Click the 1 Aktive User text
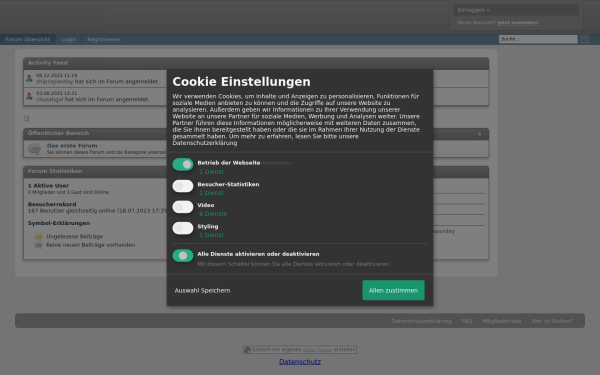The height and width of the screenshot is (375, 600). [48, 186]
